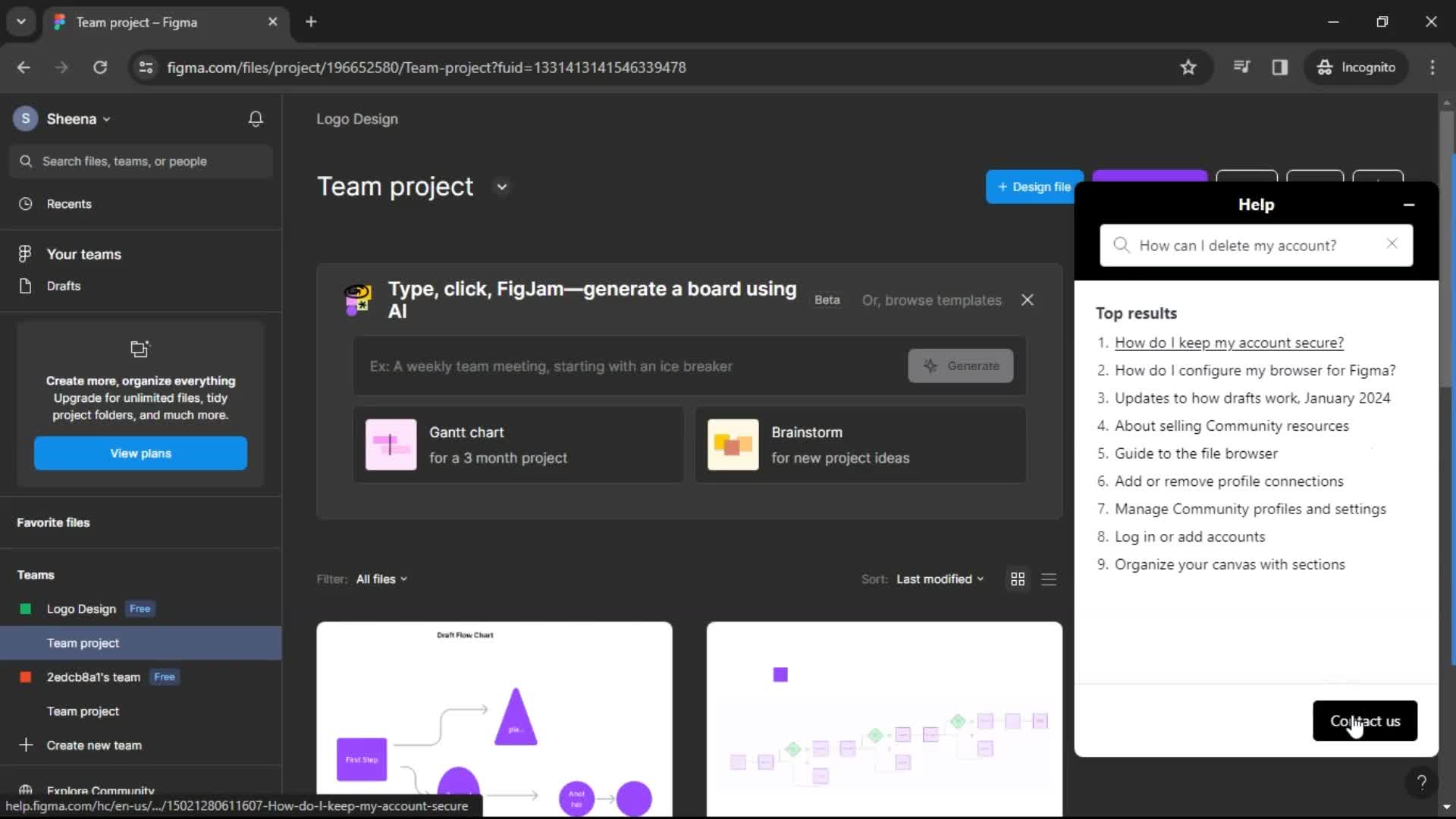This screenshot has height=819, width=1456.
Task: Click Or, browse templates link
Action: click(931, 300)
